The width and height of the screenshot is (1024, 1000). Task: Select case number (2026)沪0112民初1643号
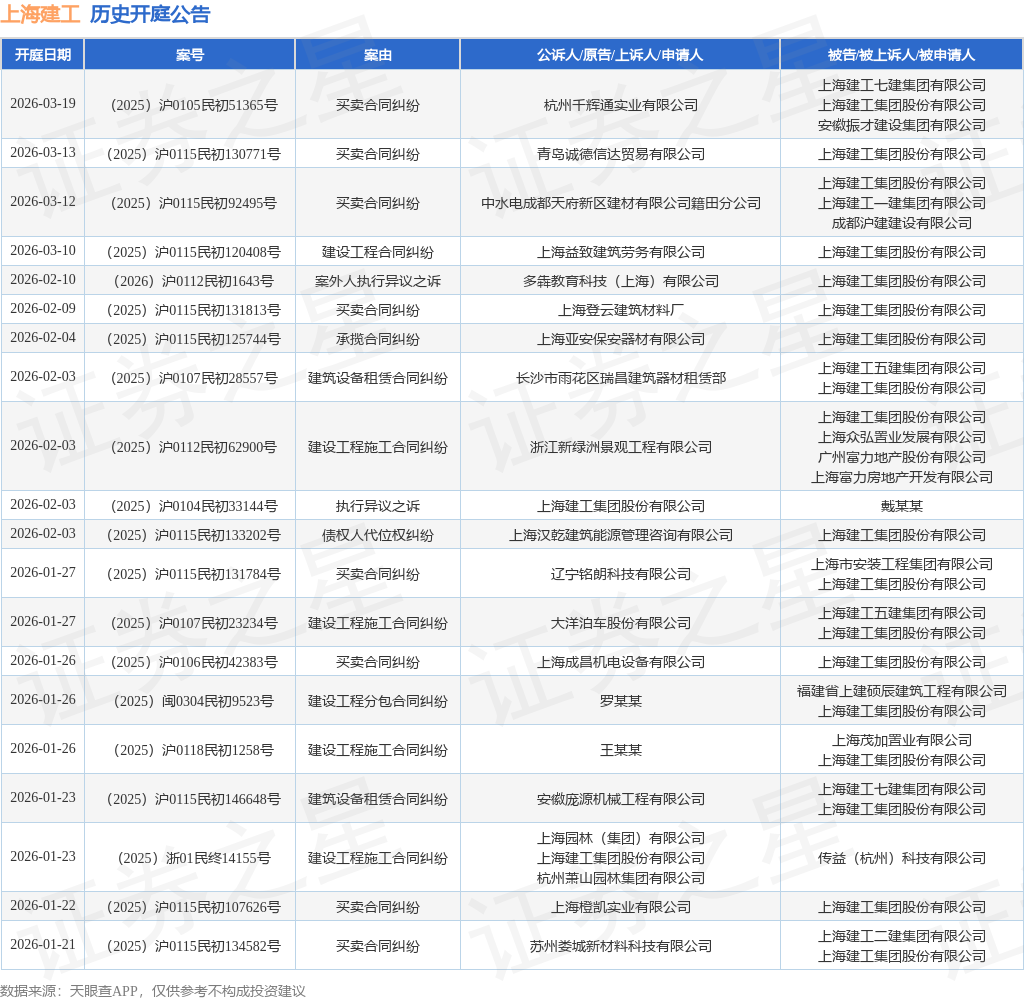[x=194, y=281]
